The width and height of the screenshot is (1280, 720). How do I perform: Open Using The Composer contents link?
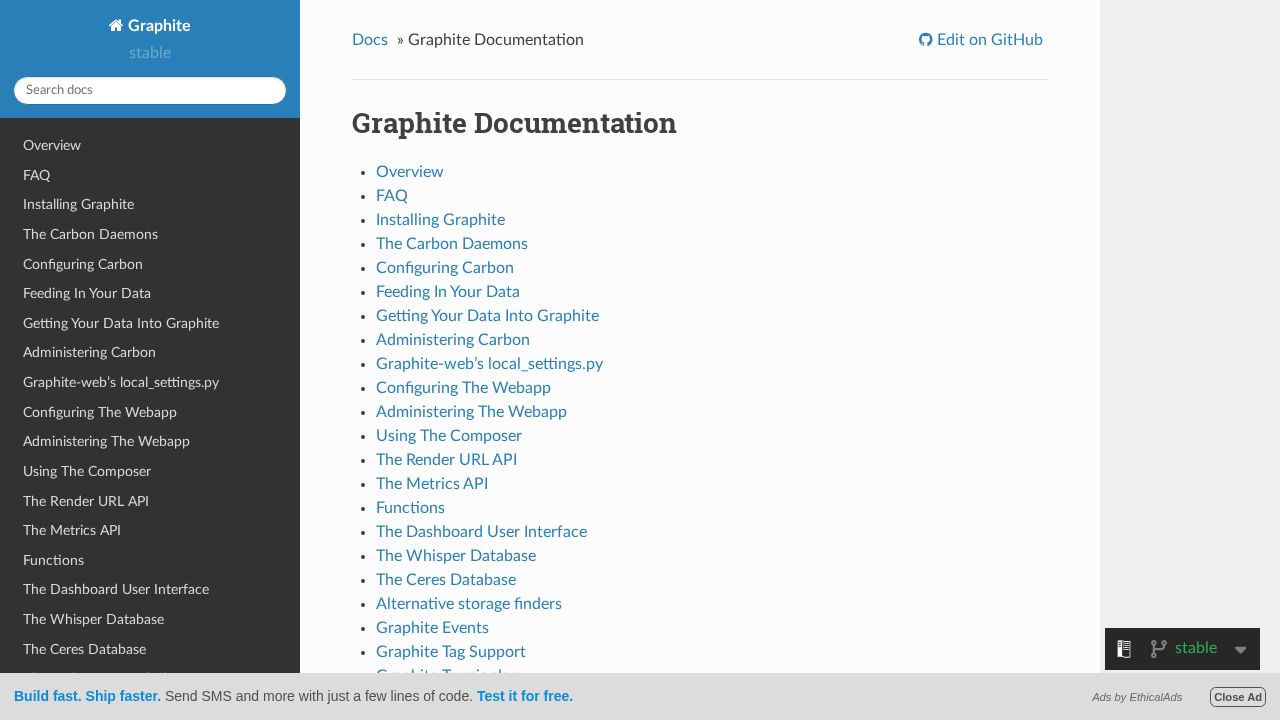[x=449, y=436]
